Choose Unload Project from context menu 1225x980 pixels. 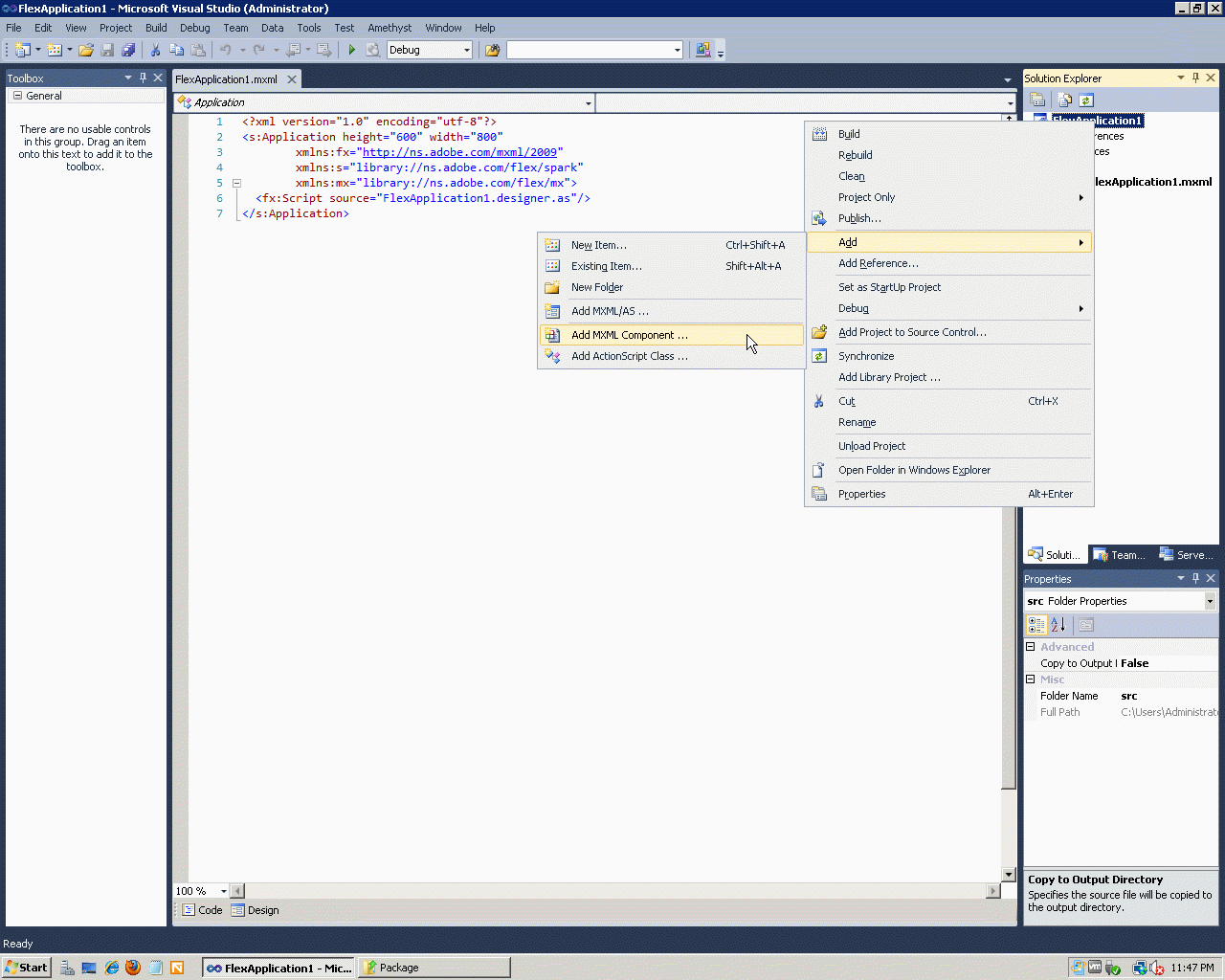949,446
